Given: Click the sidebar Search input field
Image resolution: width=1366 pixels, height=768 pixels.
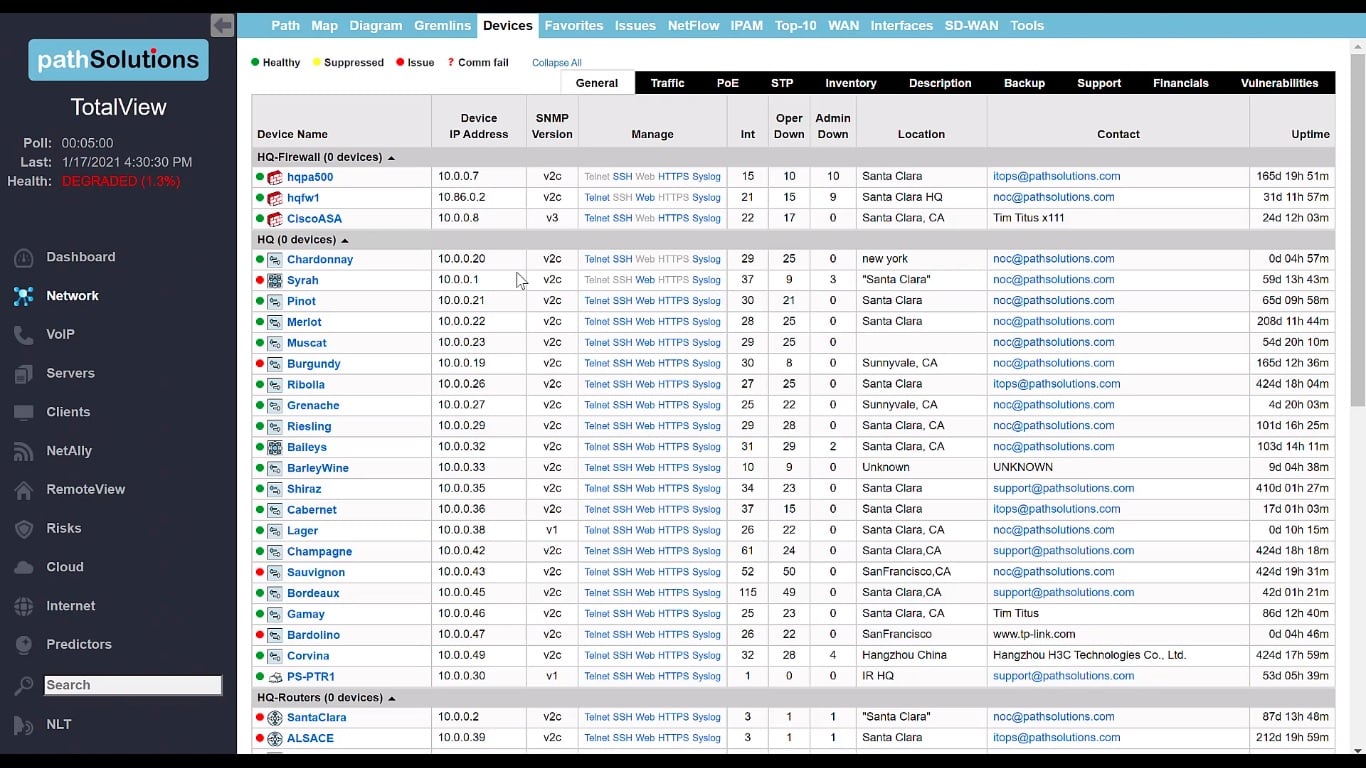Looking at the screenshot, I should 133,685.
